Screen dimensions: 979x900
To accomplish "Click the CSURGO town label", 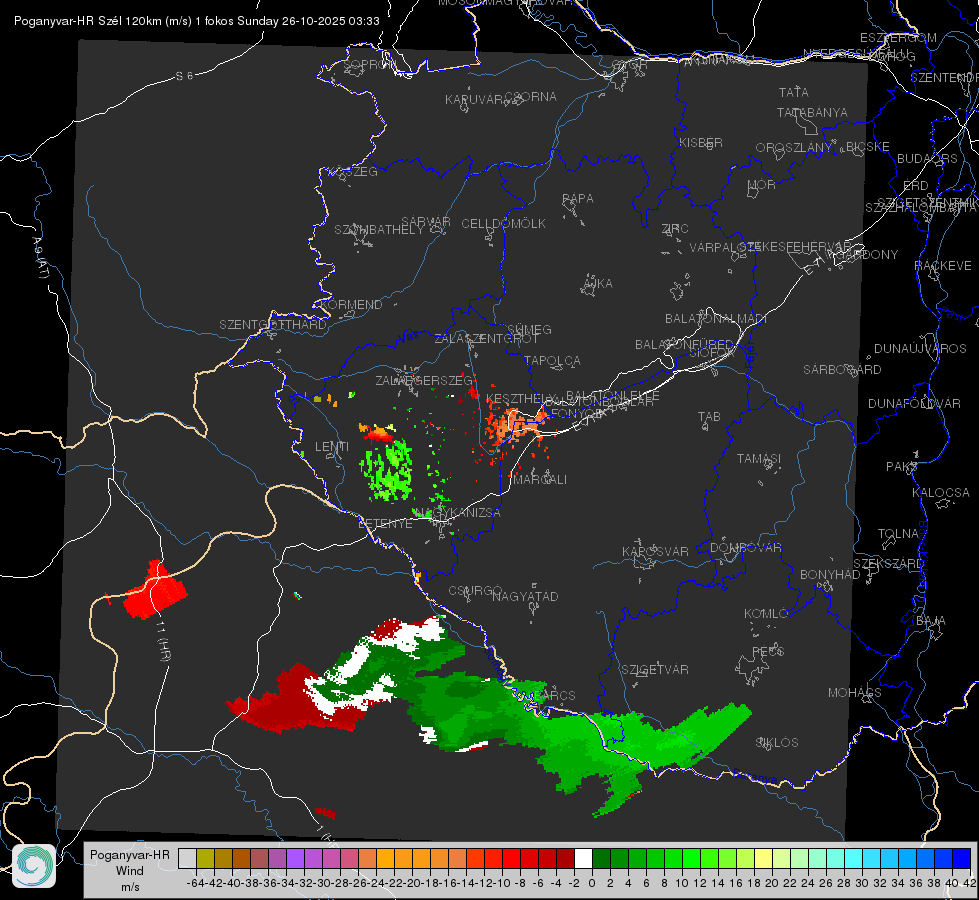I will 475,591.
